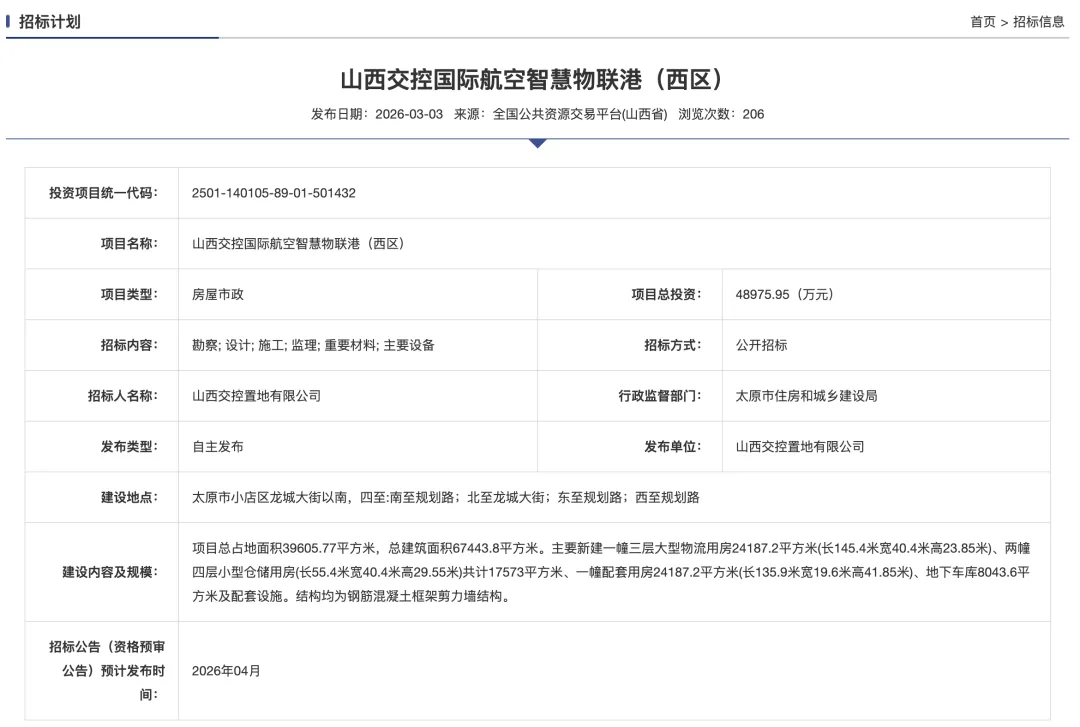Click the location text 太原市小店区龙城大街以南
The image size is (1080, 727).
[x=269, y=498]
